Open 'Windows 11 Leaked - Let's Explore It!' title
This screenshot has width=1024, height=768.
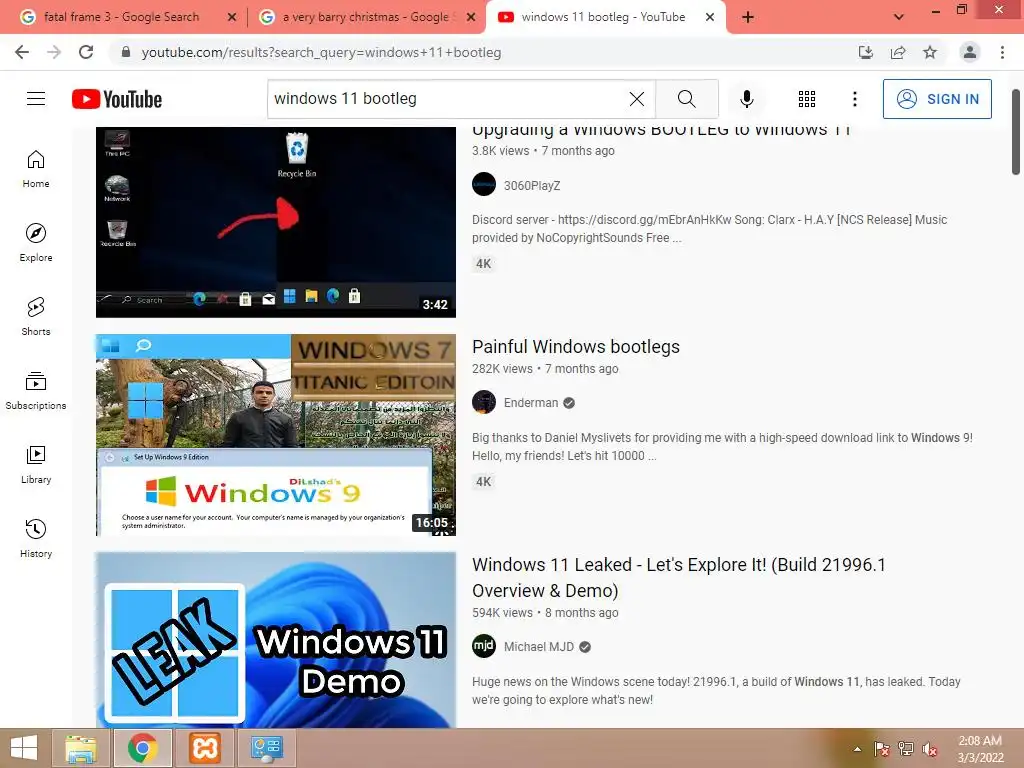[x=679, y=577]
